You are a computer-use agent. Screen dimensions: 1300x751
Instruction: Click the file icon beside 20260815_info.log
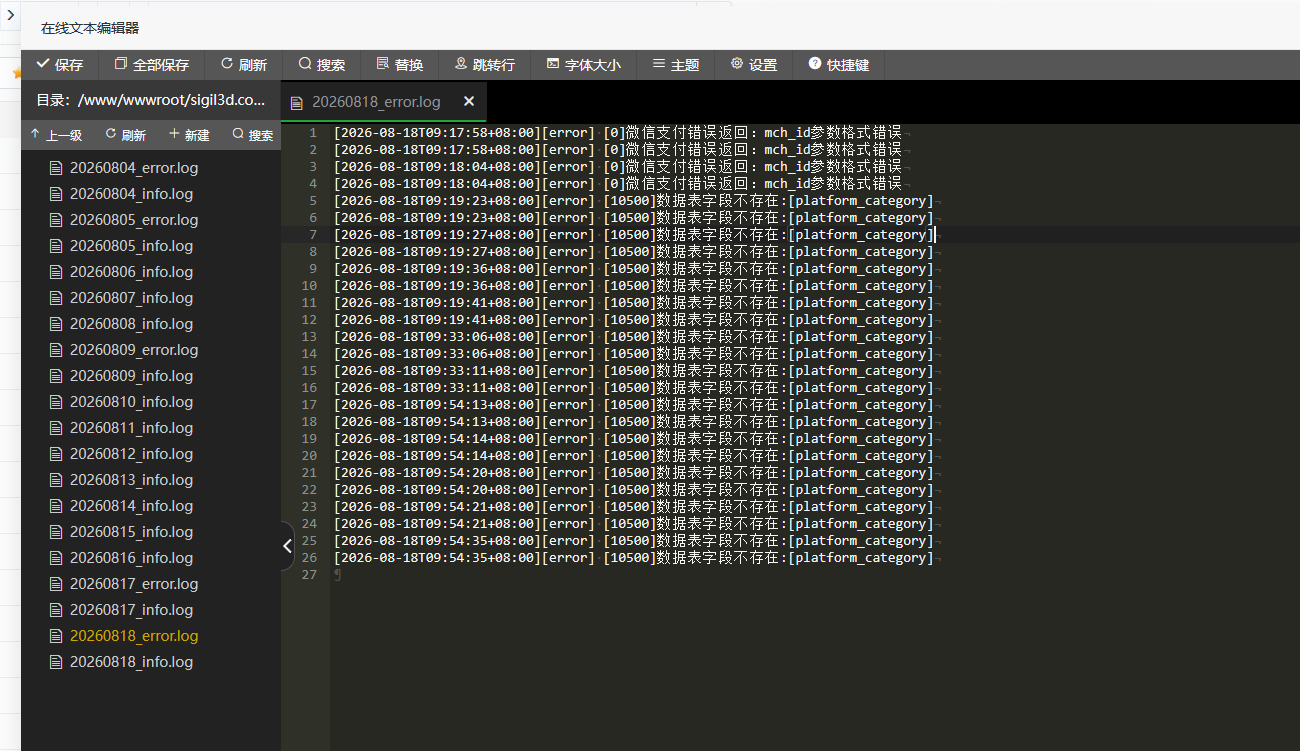coord(56,532)
